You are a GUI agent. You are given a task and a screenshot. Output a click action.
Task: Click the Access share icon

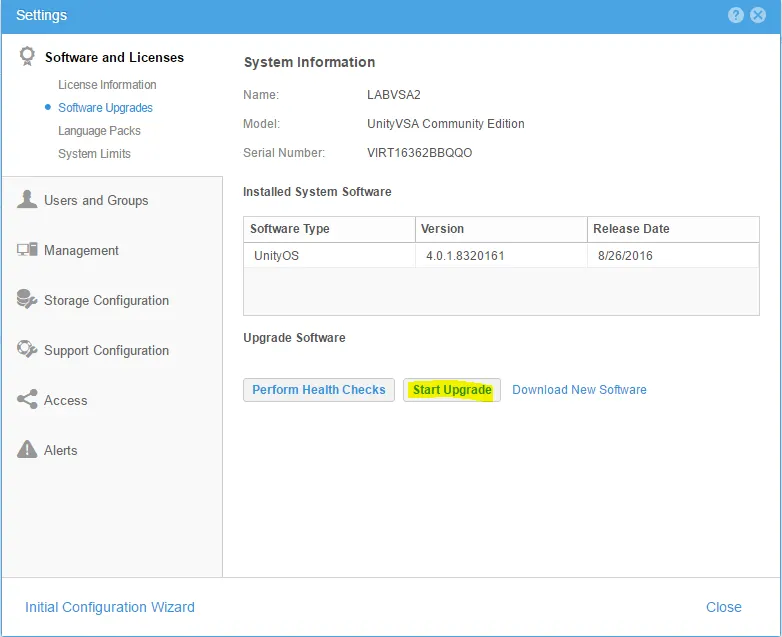(27, 399)
